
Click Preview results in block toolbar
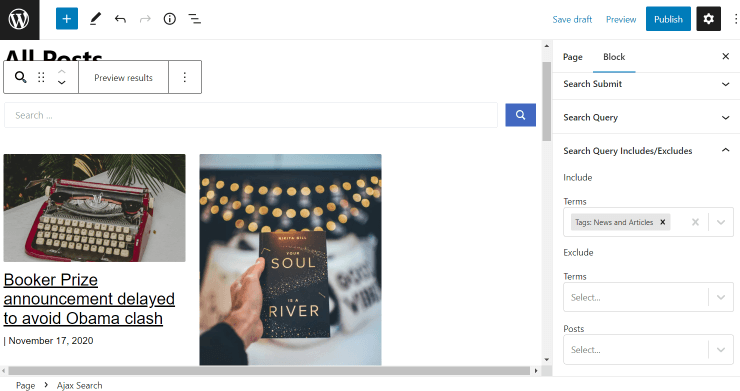tap(123, 77)
